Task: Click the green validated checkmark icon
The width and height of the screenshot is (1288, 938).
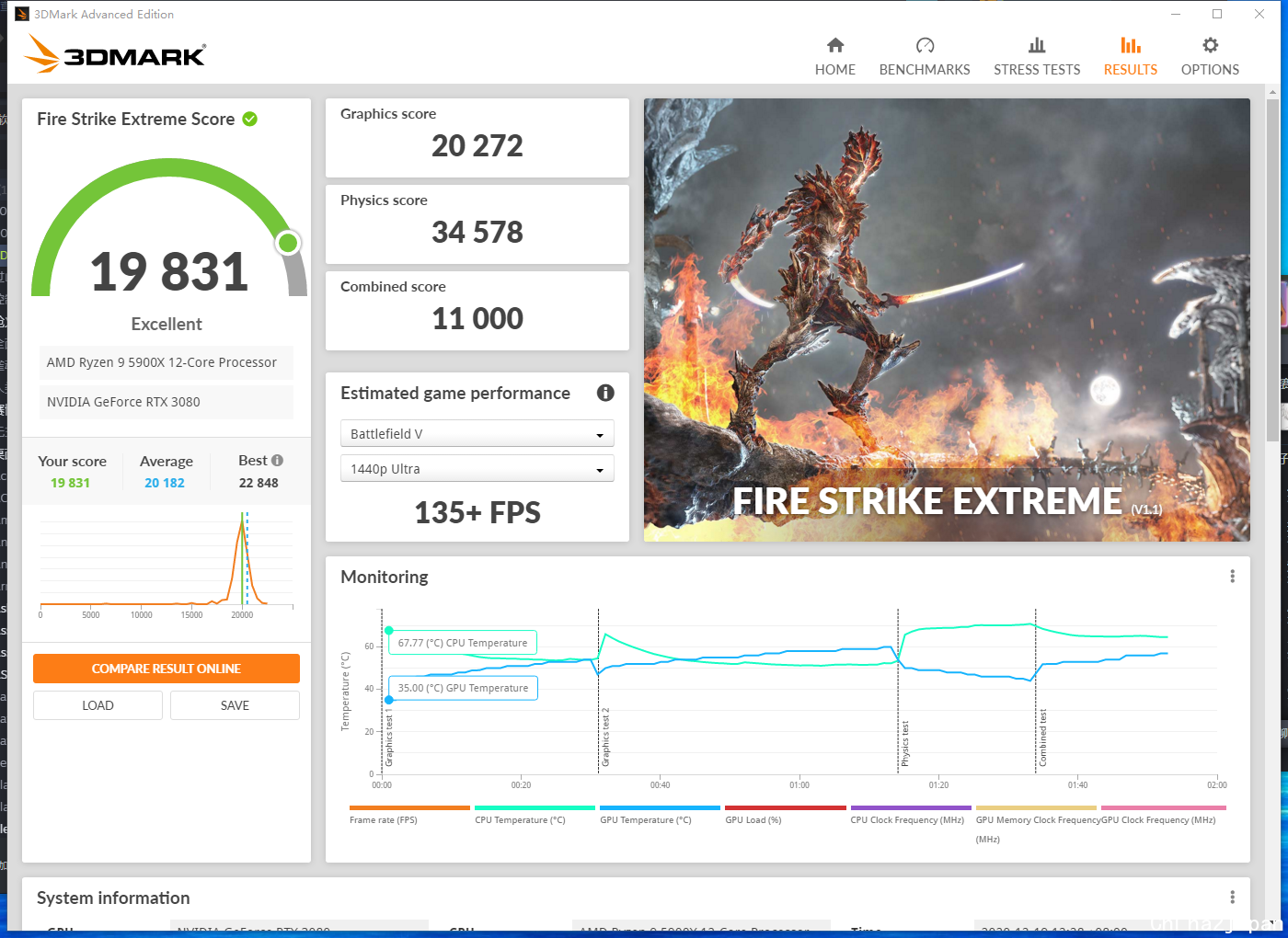Action: click(x=249, y=119)
